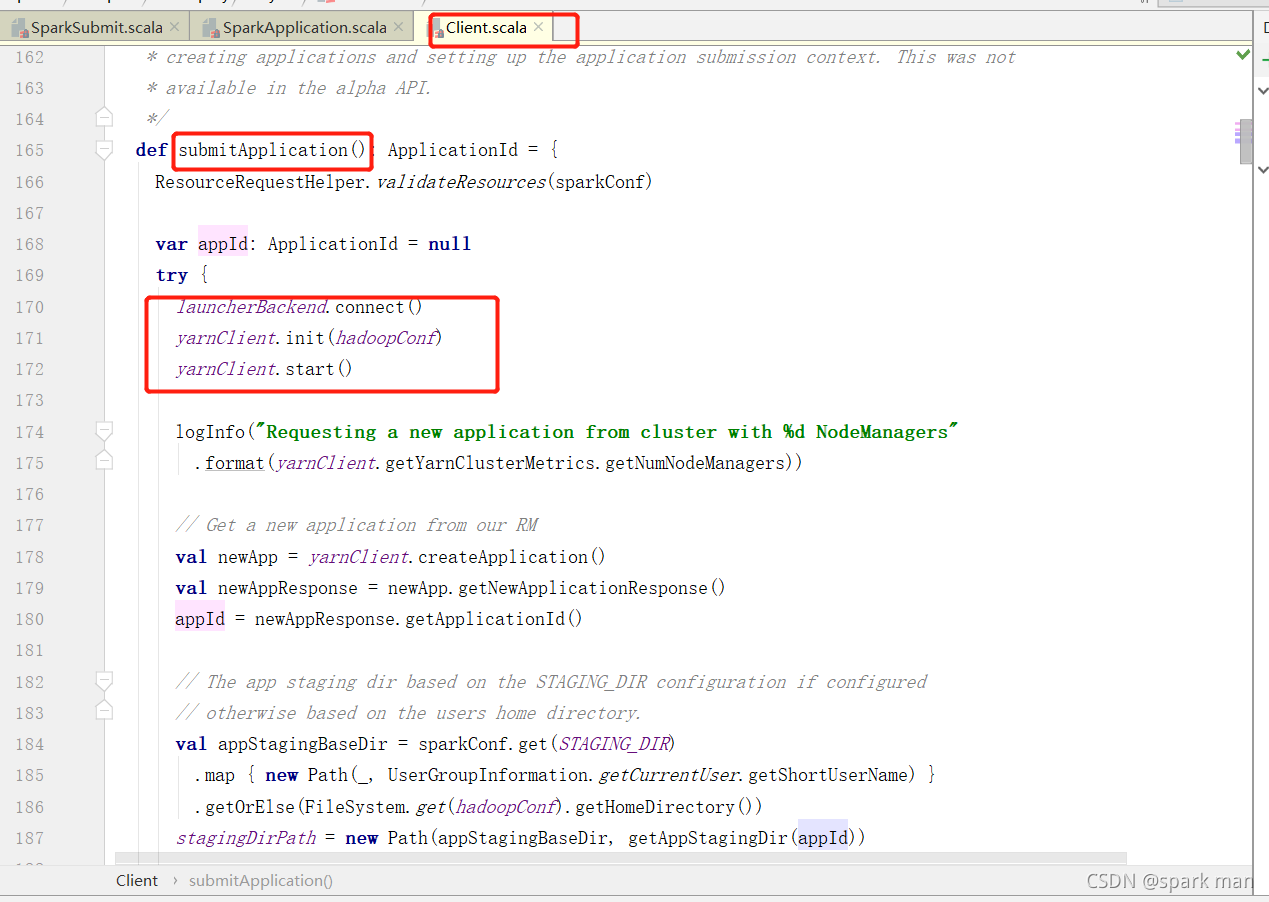Image resolution: width=1269 pixels, height=902 pixels.
Task: Click the submitApplication() breadcrumb
Action: click(261, 880)
